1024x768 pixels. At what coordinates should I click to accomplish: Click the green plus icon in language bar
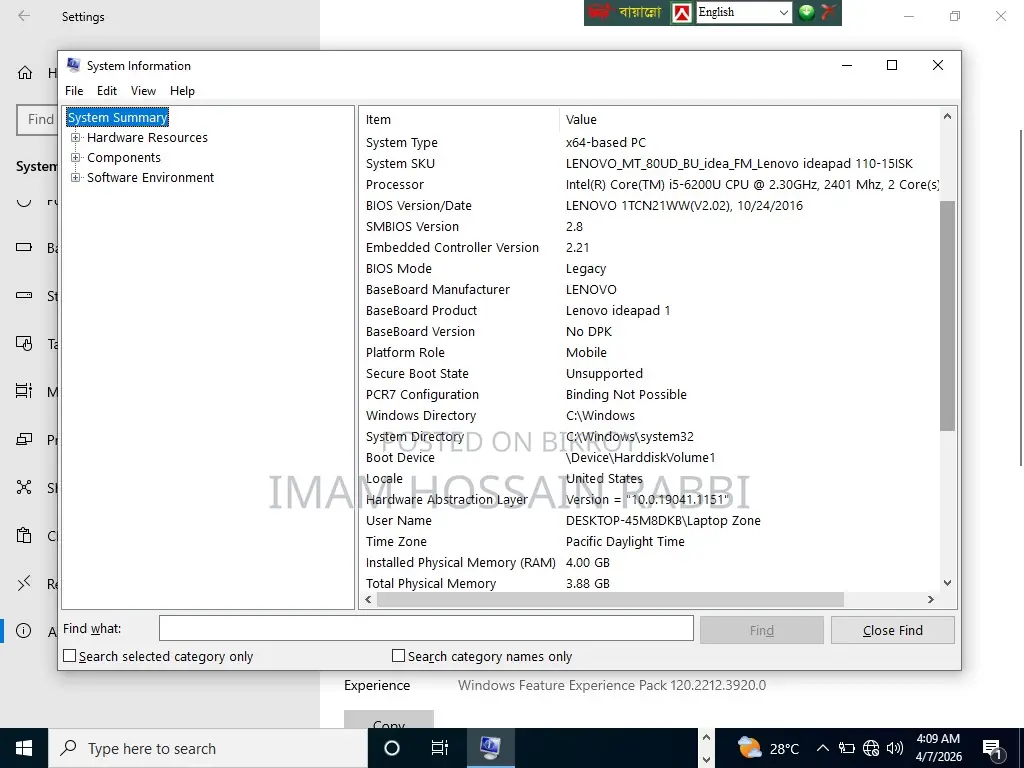[x=807, y=12]
